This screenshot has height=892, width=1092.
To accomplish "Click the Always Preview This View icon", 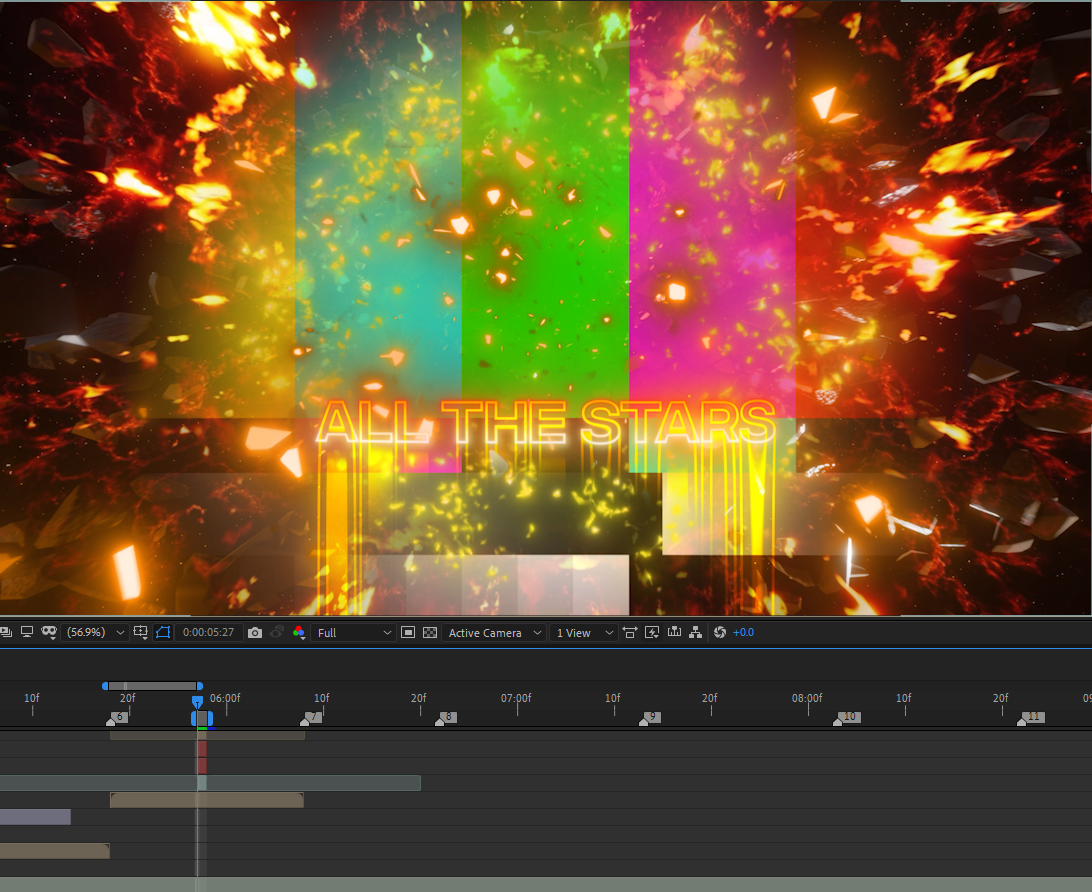I will [6, 632].
